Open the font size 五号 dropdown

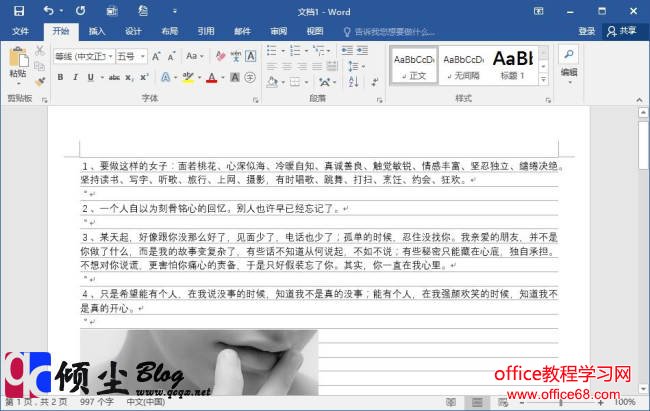point(143,56)
